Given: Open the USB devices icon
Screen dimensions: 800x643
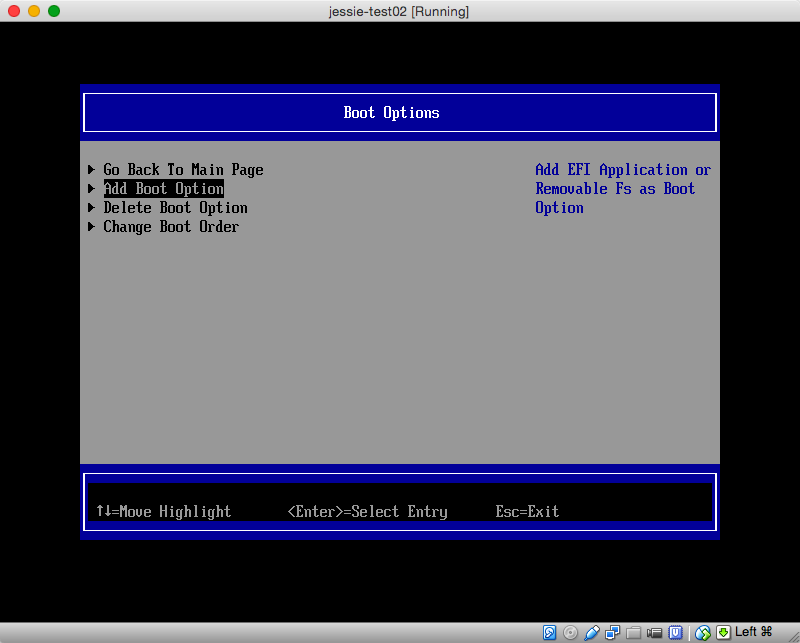Looking at the screenshot, I should click(x=591, y=633).
